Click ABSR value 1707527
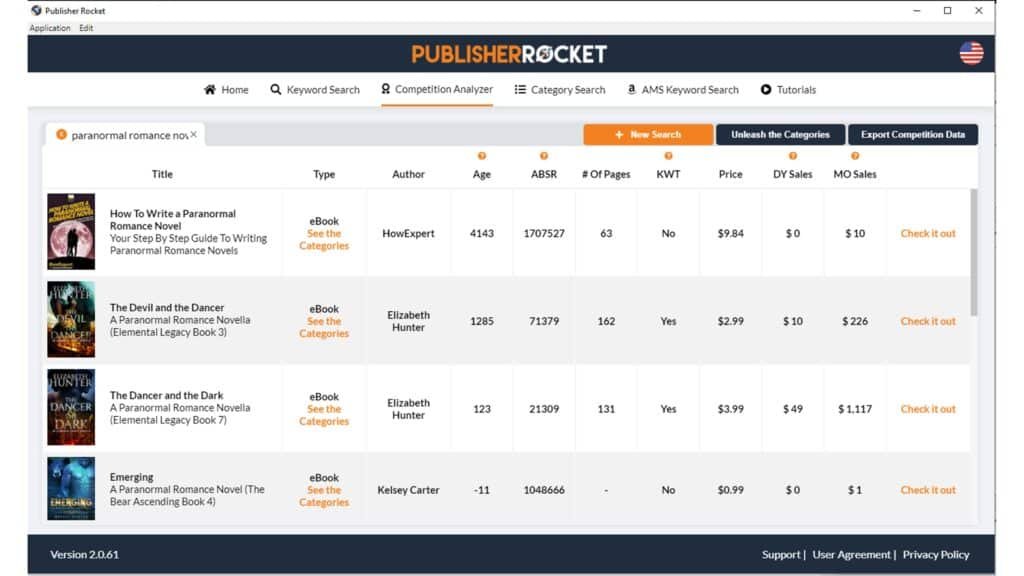The height and width of the screenshot is (576, 1024). coord(544,233)
